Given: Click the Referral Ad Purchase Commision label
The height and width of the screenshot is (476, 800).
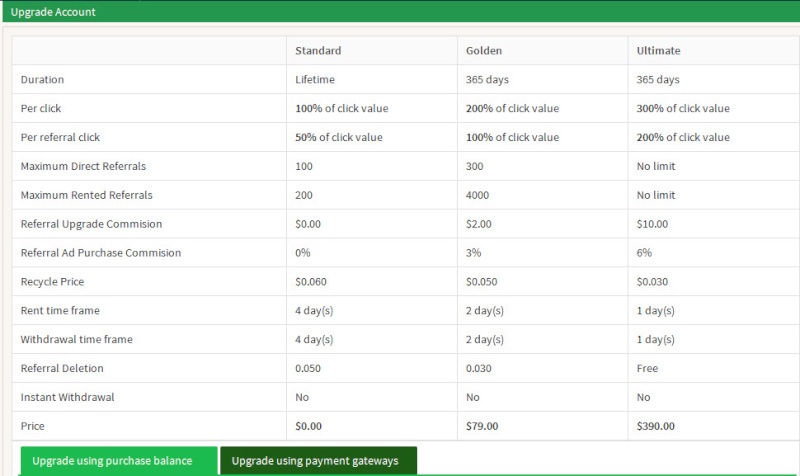Looking at the screenshot, I should tap(101, 253).
